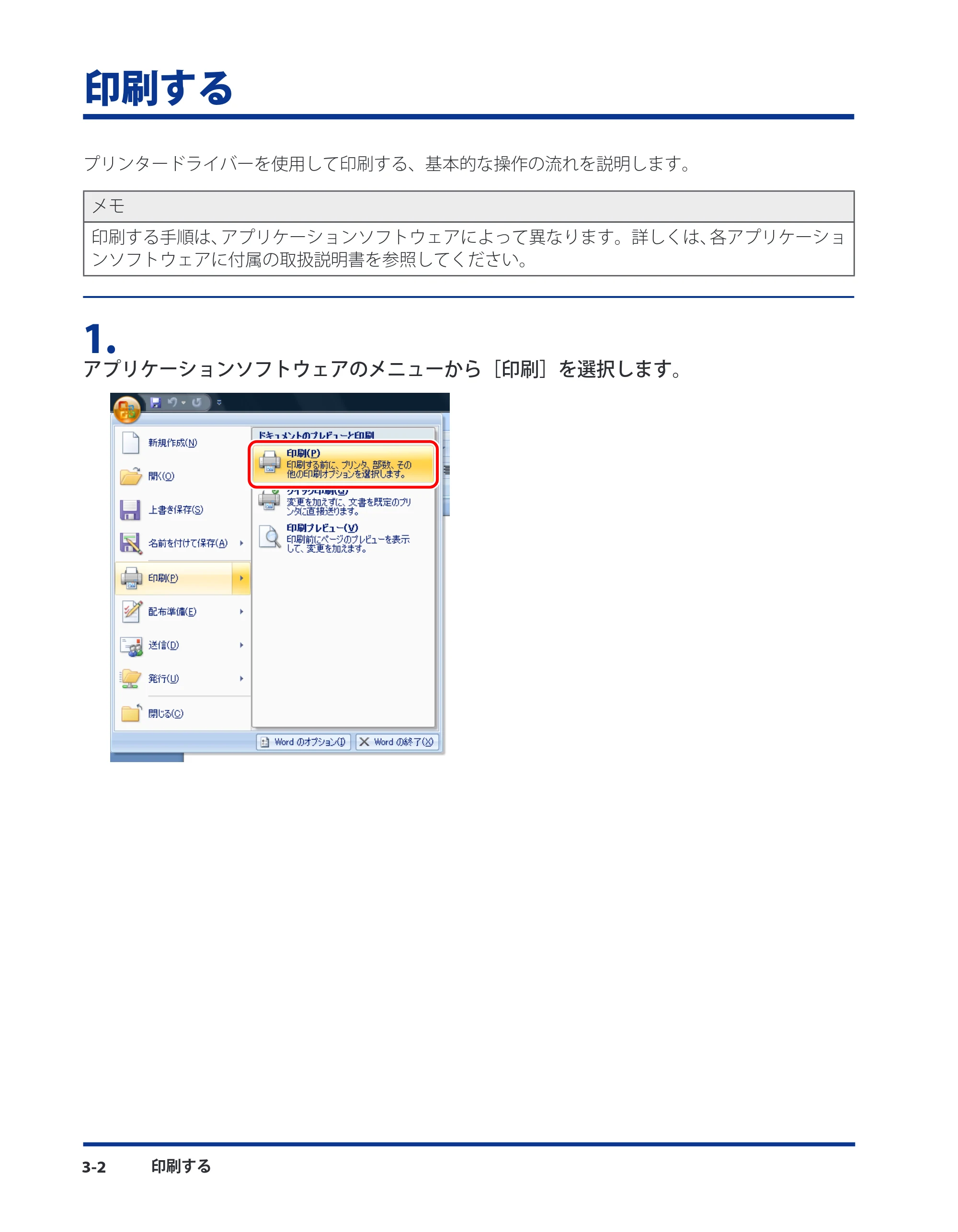958x1232 pixels.
Task: Choose the highlighted 印刷(P) submenu item with its description
Action: (343, 465)
